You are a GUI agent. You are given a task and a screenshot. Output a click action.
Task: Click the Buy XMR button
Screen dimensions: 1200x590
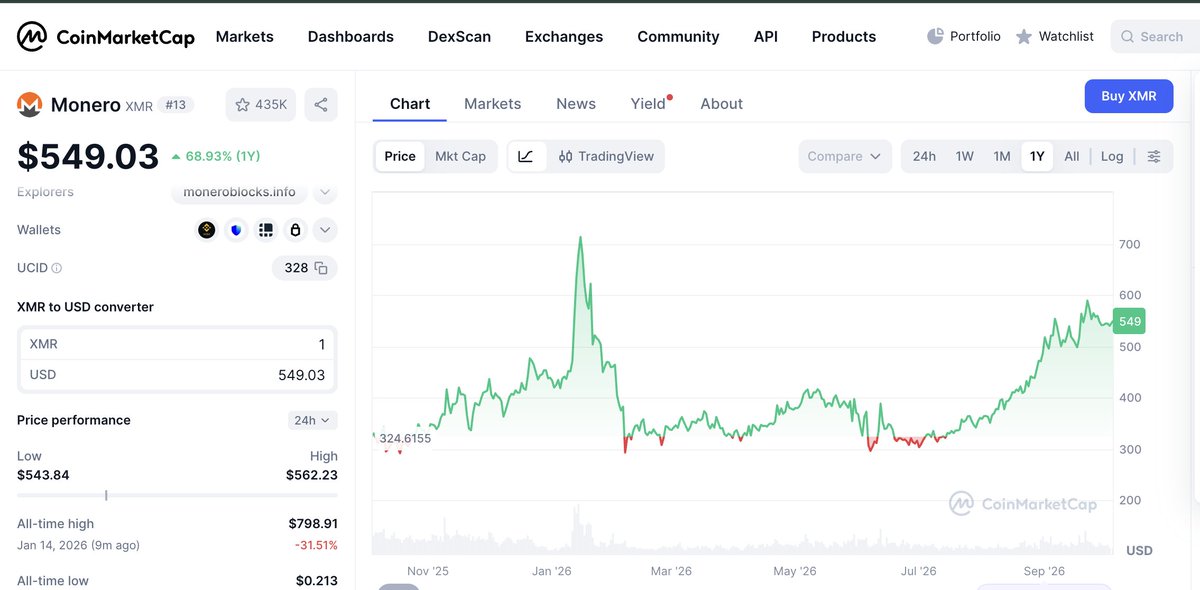pyautogui.click(x=1129, y=96)
